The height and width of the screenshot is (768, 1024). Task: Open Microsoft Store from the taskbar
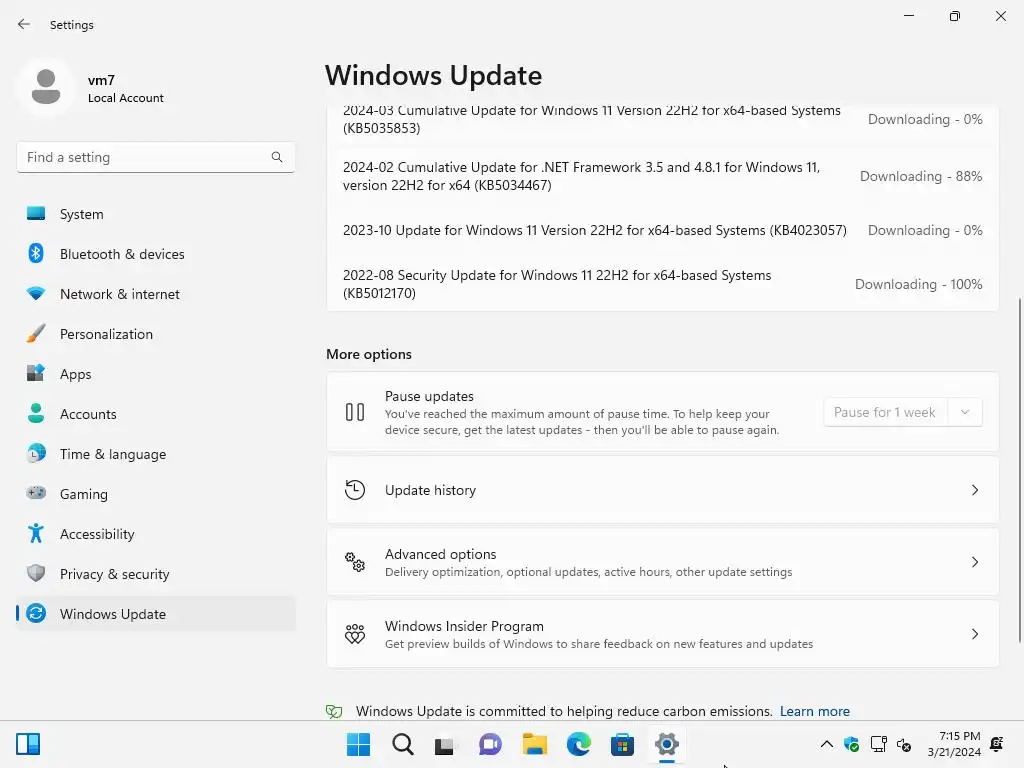point(622,744)
